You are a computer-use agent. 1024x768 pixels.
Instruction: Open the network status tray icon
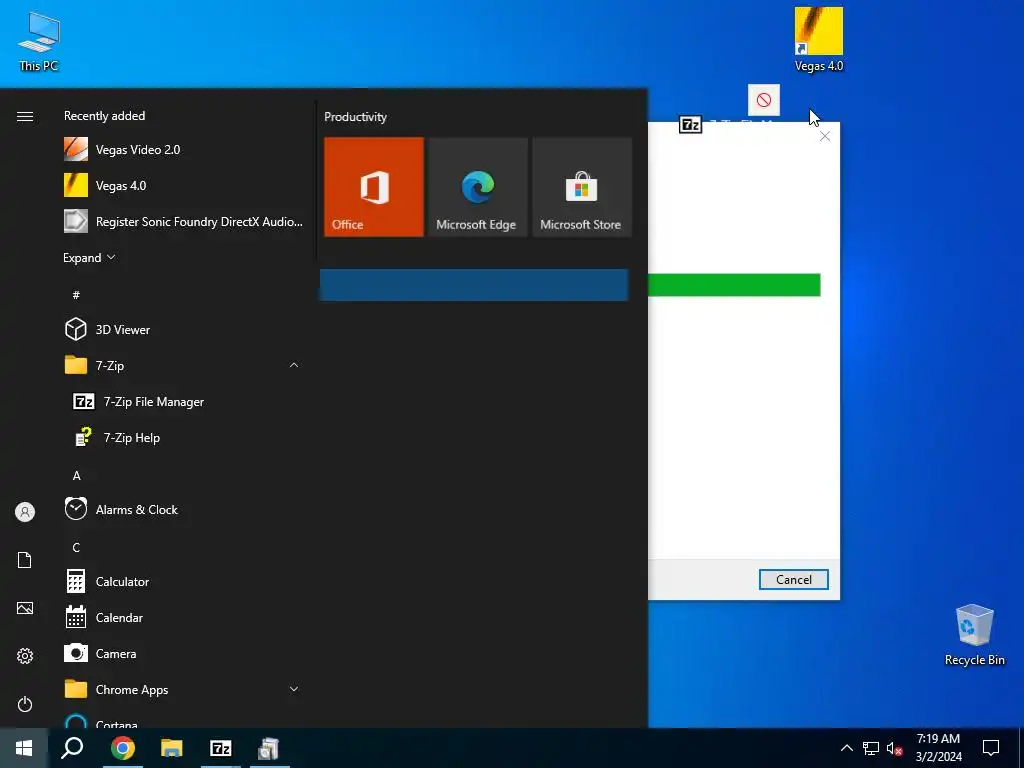click(x=871, y=748)
